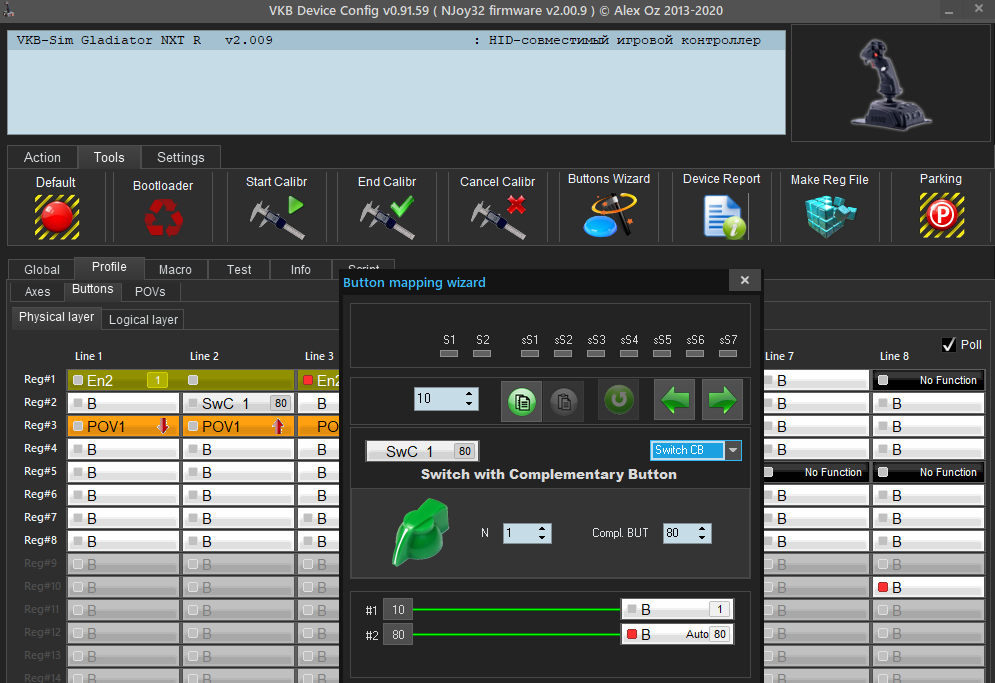
Task: Open the Global tab
Action: pyautogui.click(x=42, y=270)
